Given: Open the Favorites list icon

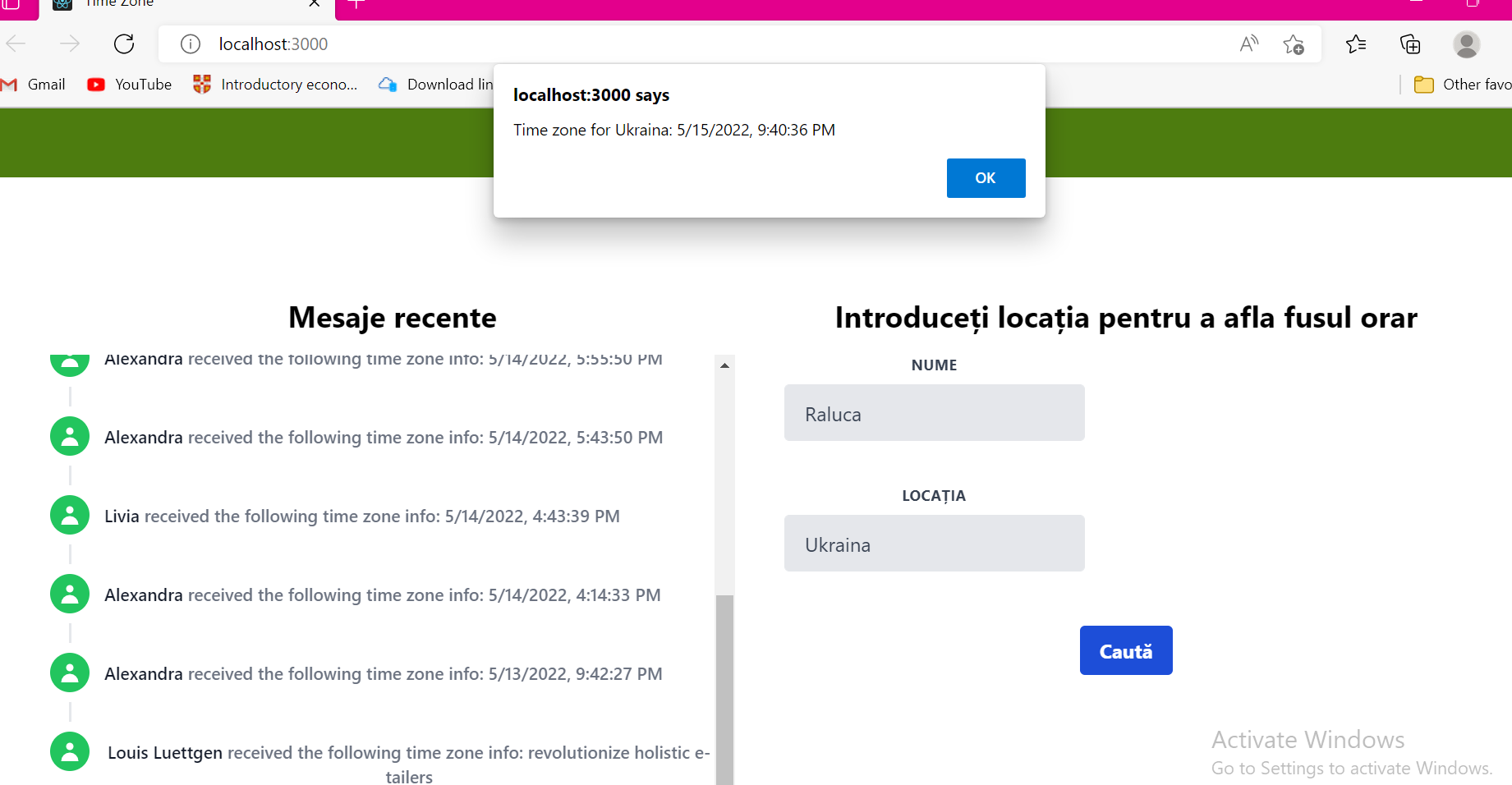Looking at the screenshot, I should click(x=1355, y=44).
